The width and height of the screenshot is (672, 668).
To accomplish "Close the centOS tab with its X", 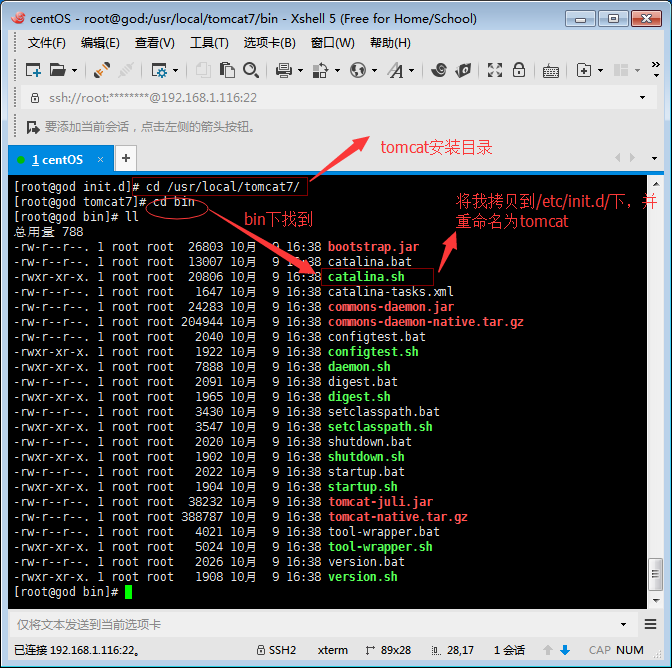I will click(101, 160).
